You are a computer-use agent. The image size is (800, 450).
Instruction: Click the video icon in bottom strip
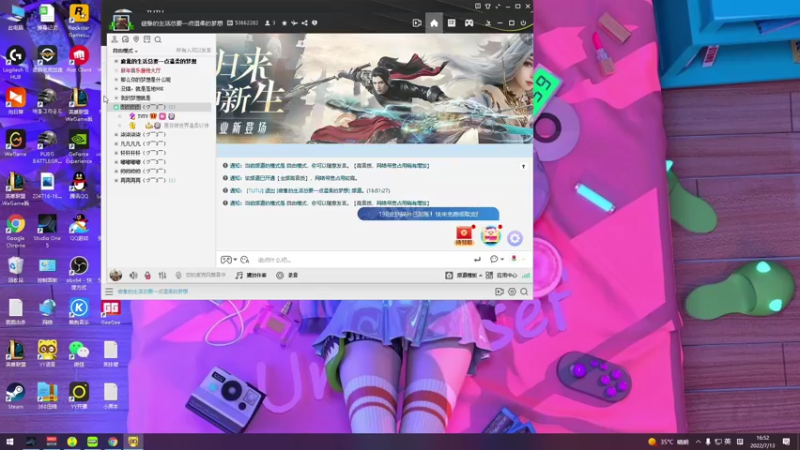499,292
